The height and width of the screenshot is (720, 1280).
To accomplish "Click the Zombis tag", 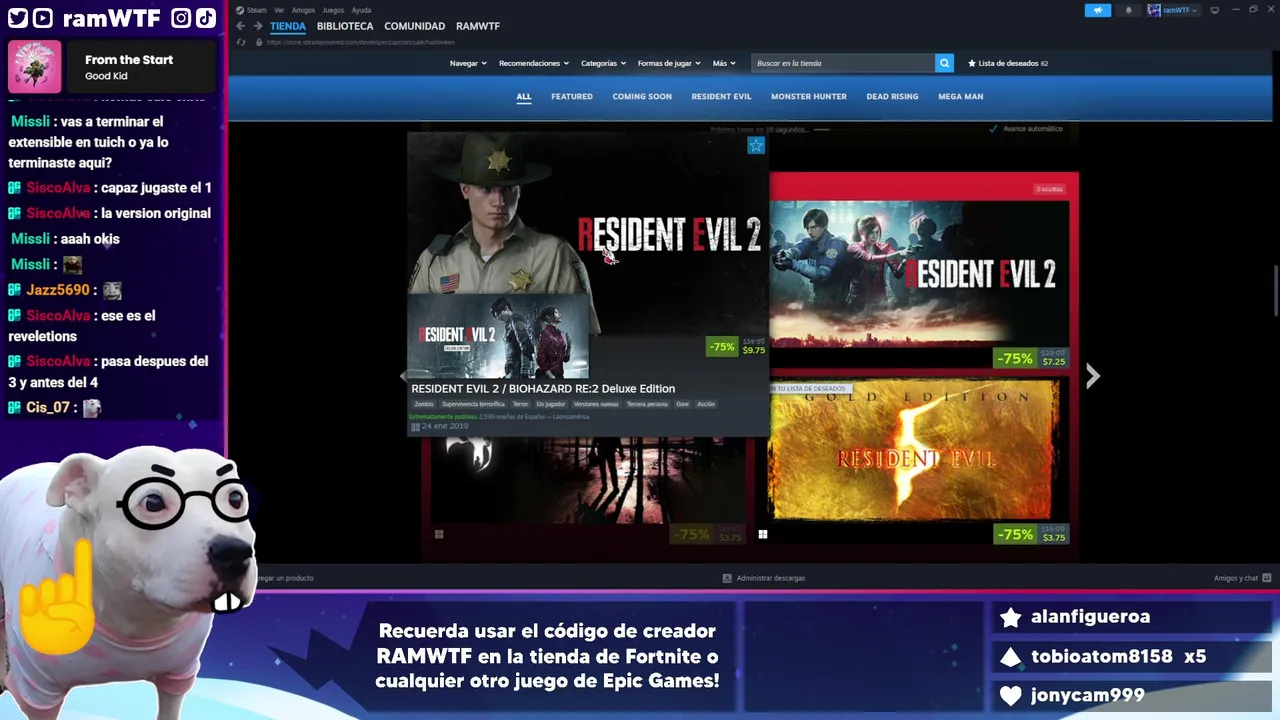I will point(424,404).
